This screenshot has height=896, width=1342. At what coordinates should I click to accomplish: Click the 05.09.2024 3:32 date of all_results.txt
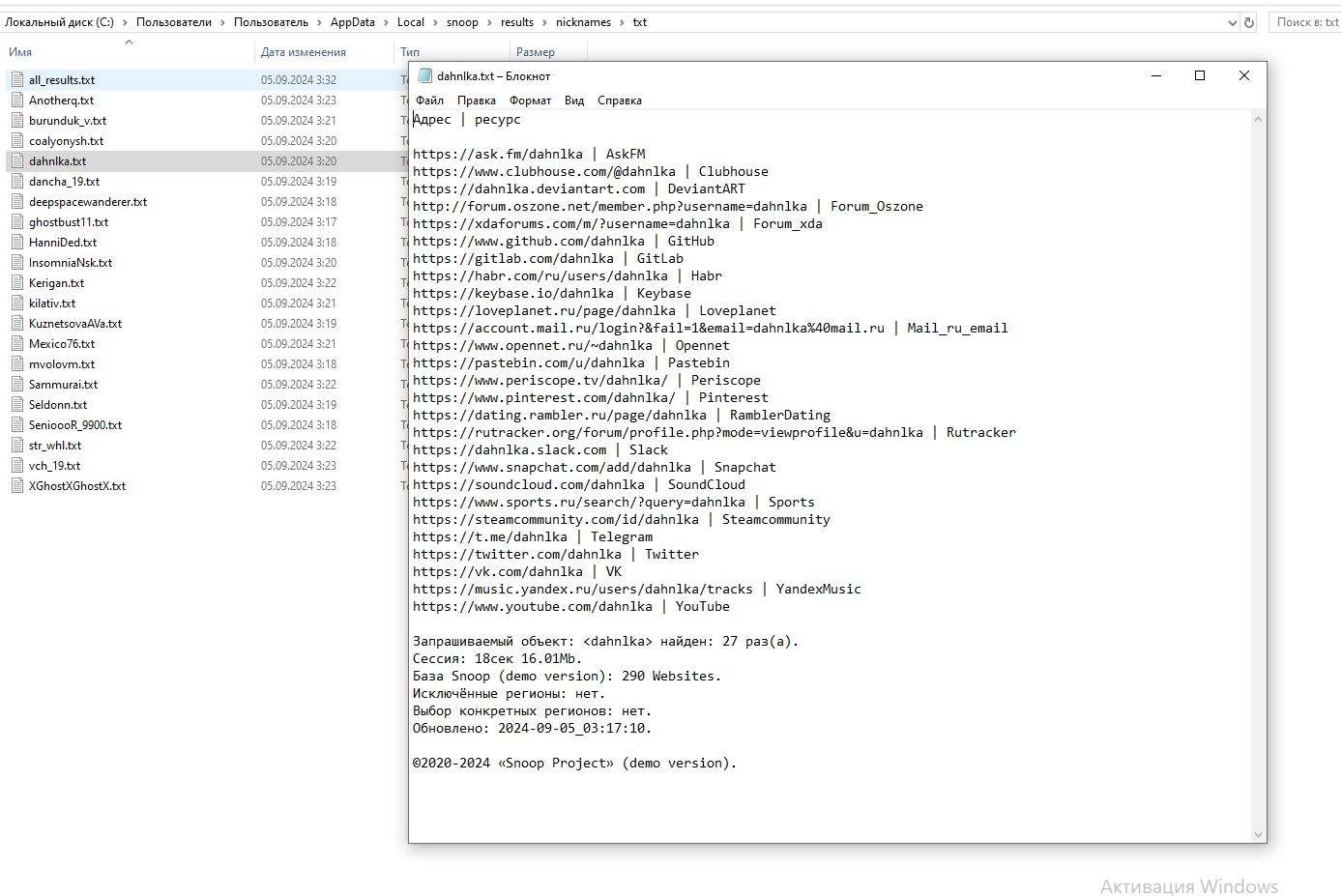coord(299,80)
